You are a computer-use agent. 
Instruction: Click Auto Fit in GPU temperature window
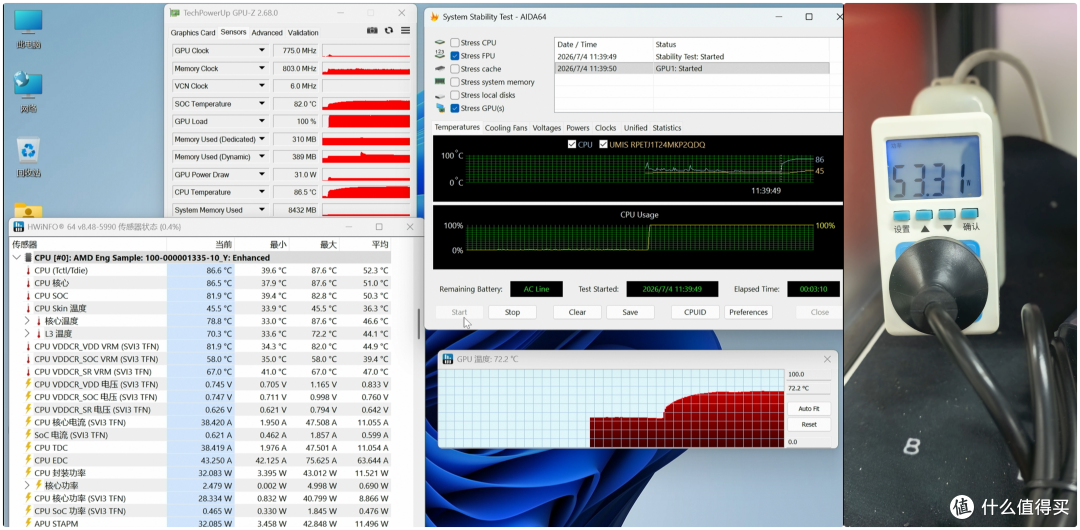coord(809,409)
